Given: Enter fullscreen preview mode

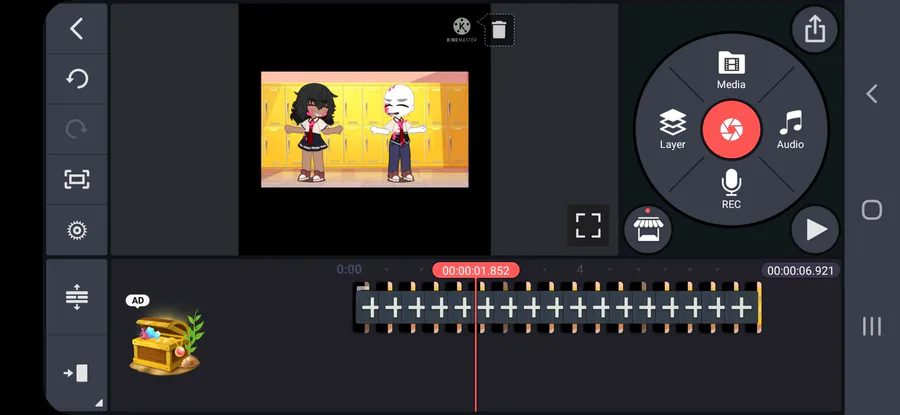Looking at the screenshot, I should click(588, 225).
